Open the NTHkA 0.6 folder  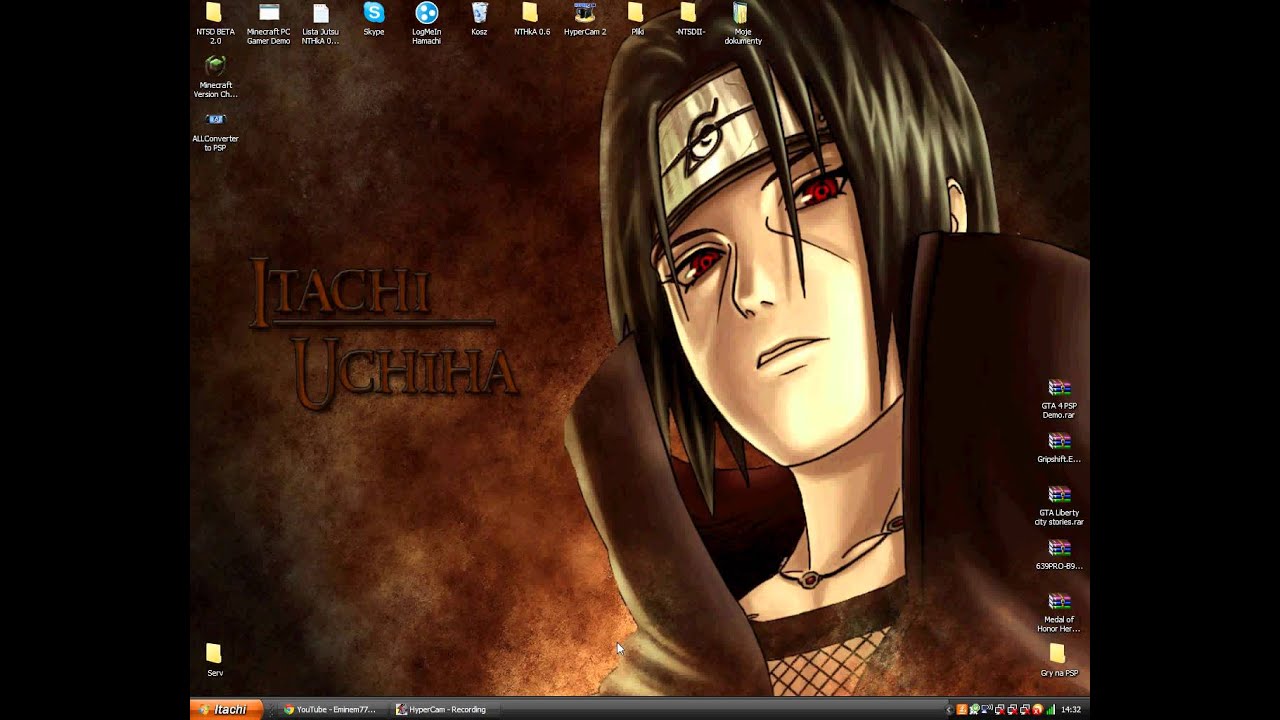(531, 20)
